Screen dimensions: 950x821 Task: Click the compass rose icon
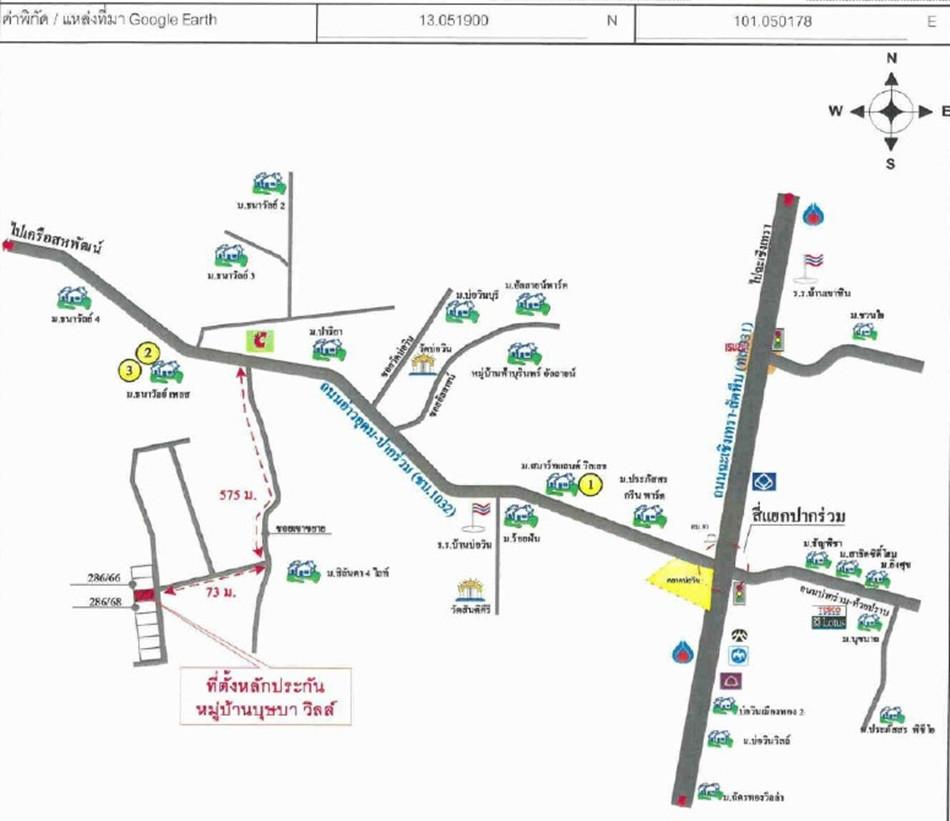[x=889, y=110]
